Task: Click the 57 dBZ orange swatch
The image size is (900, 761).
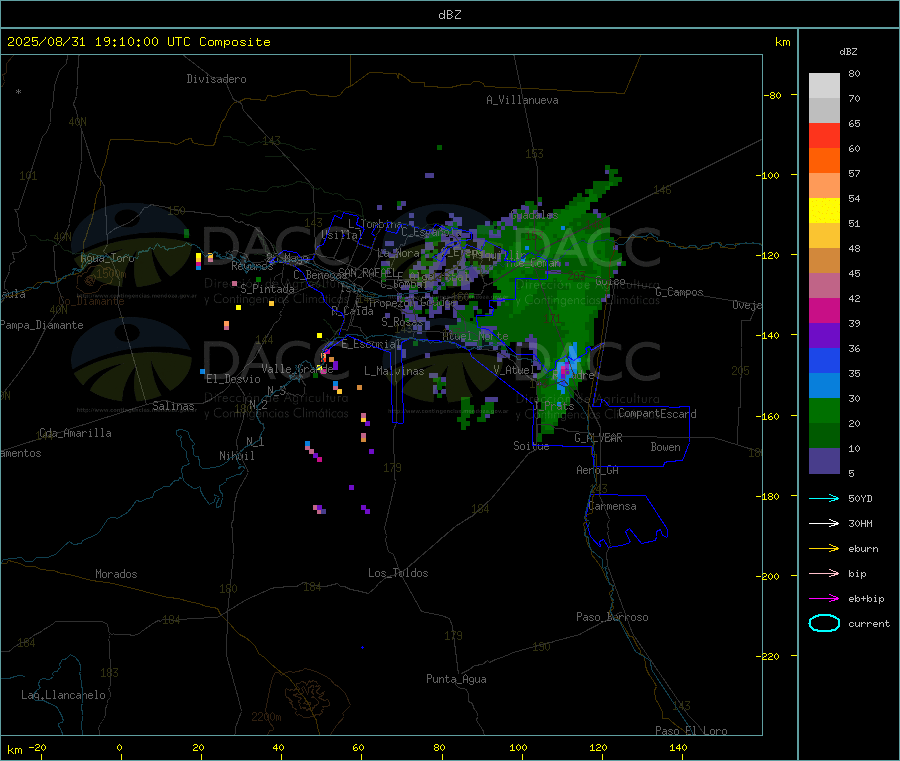Action: [x=824, y=161]
